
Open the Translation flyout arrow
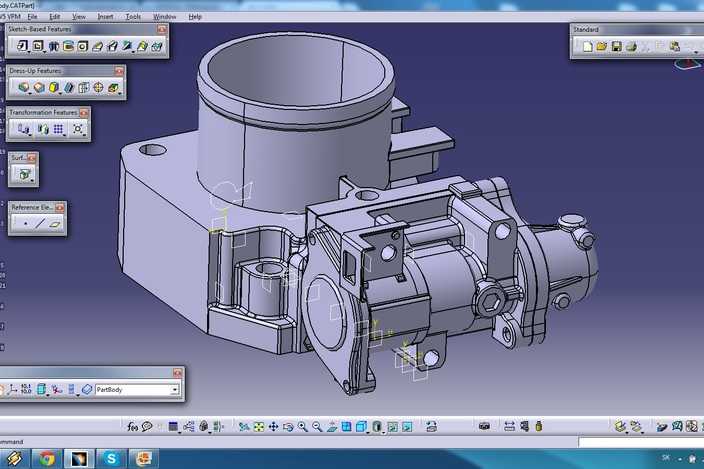click(x=31, y=136)
